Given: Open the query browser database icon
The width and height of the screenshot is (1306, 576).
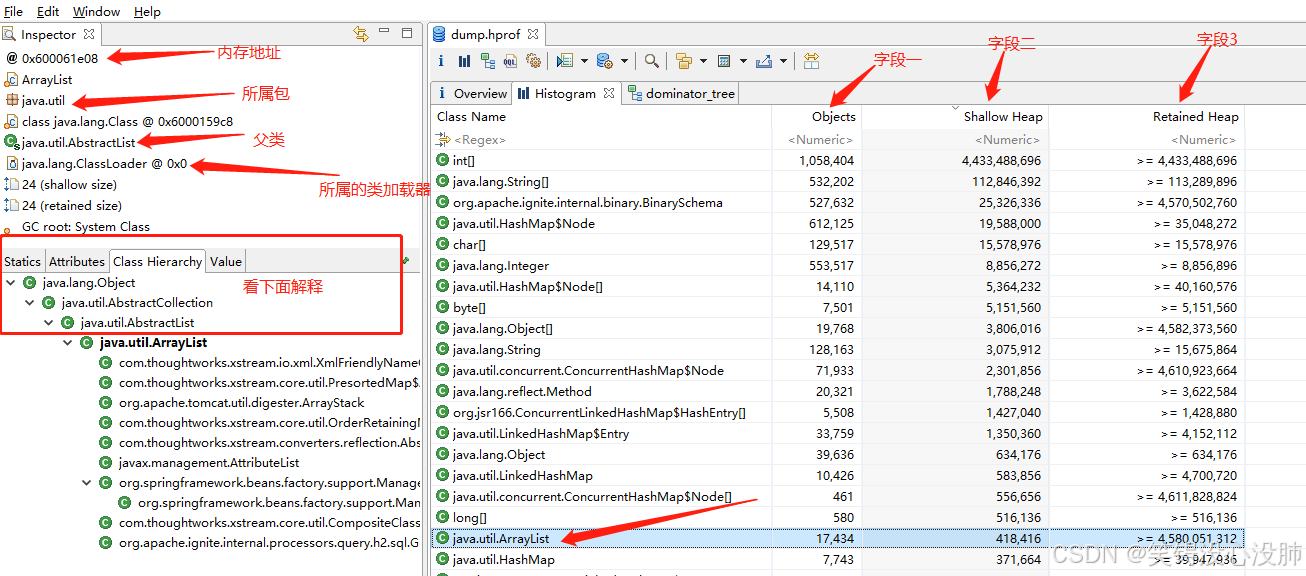Looking at the screenshot, I should [604, 61].
